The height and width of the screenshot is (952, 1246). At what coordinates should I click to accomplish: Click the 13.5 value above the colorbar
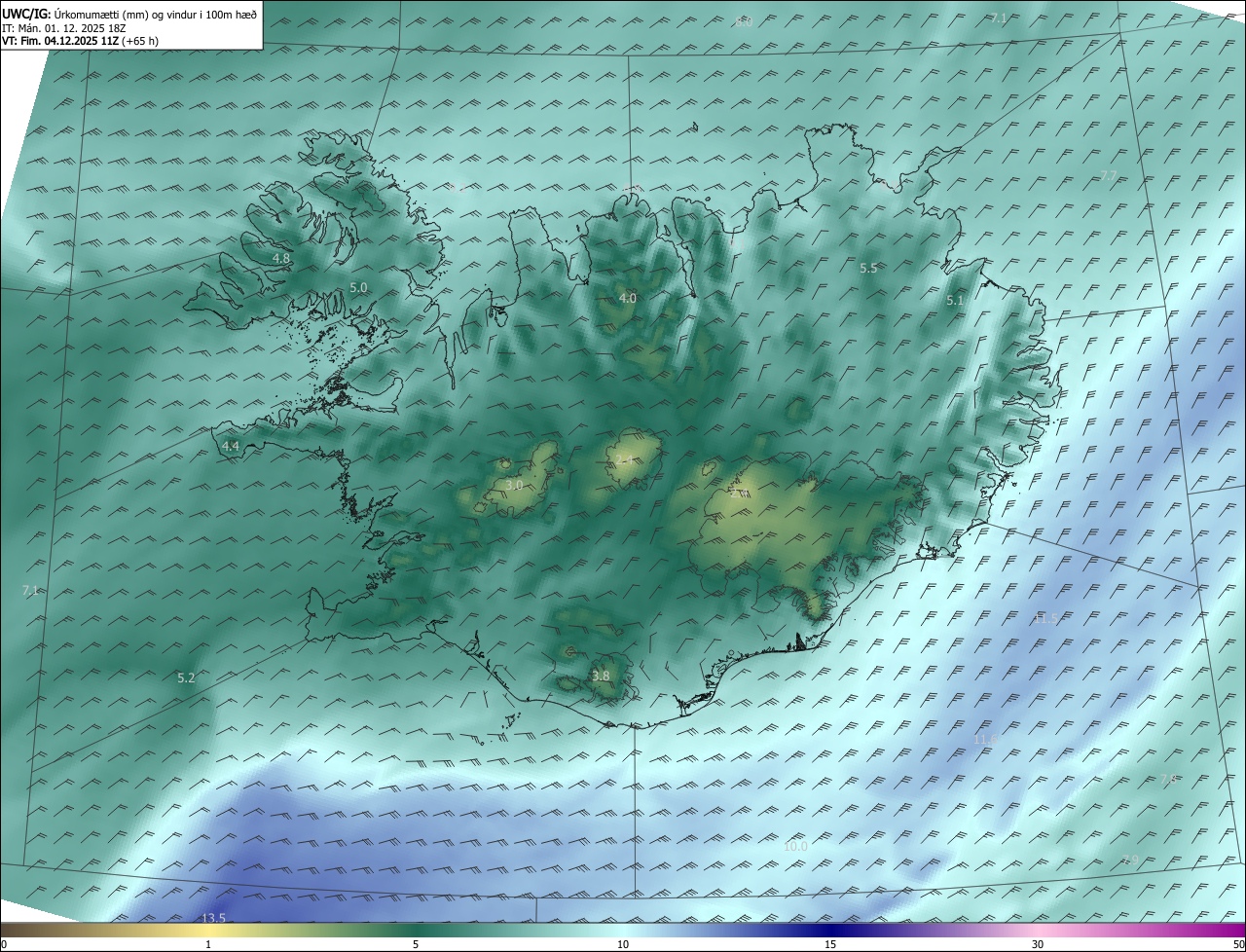click(213, 918)
